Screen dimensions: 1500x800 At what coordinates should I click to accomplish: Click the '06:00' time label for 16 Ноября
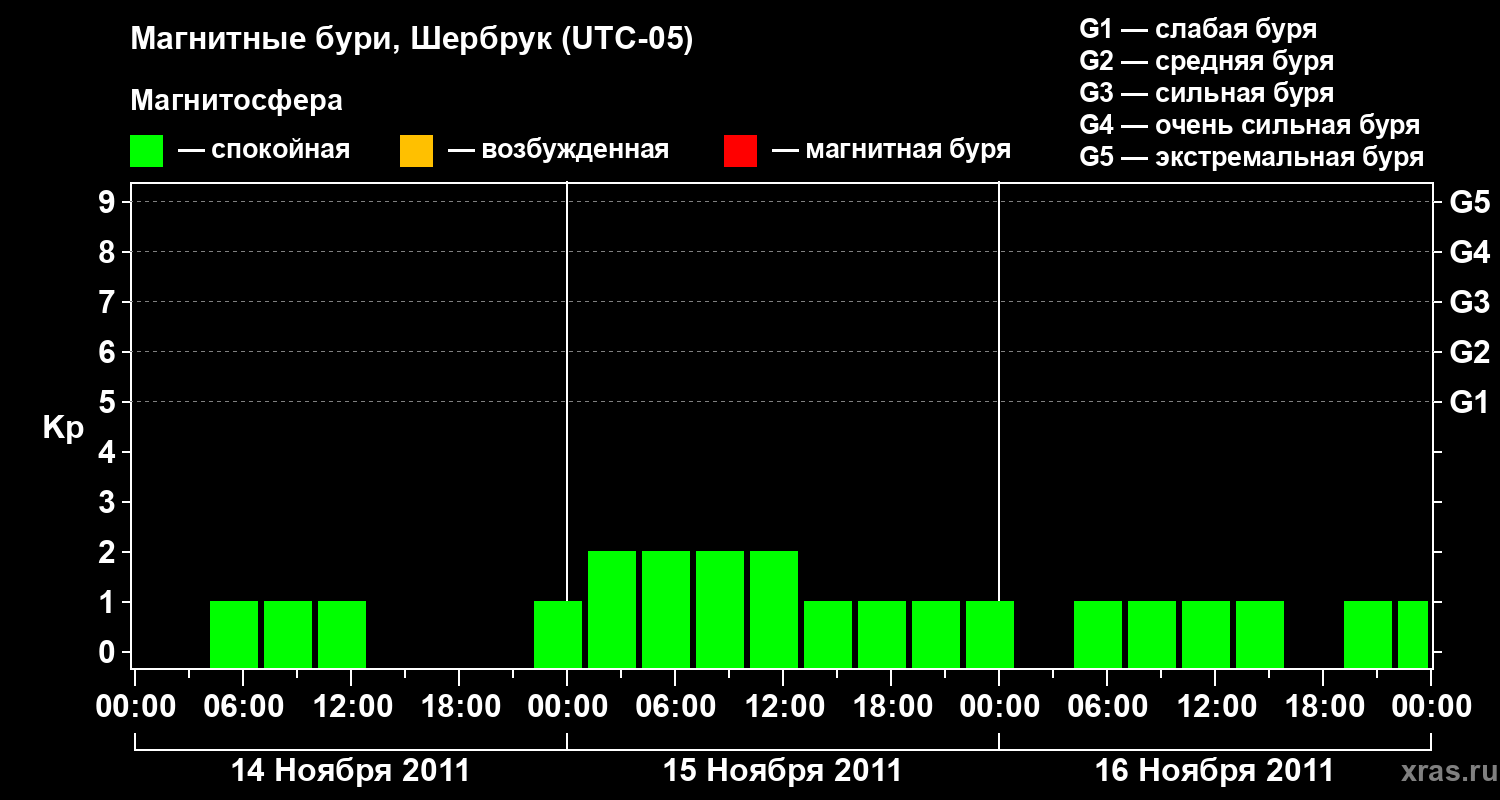1107,707
